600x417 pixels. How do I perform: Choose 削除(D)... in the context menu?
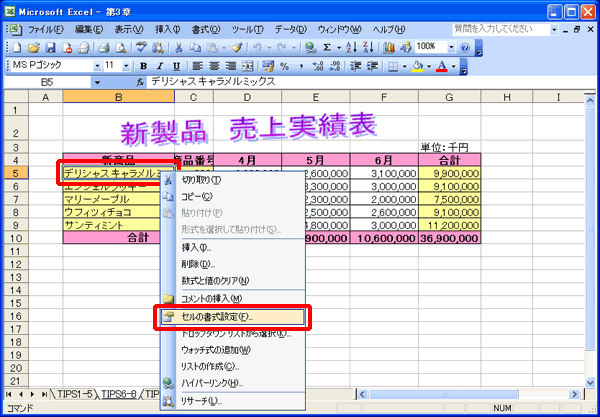233,264
